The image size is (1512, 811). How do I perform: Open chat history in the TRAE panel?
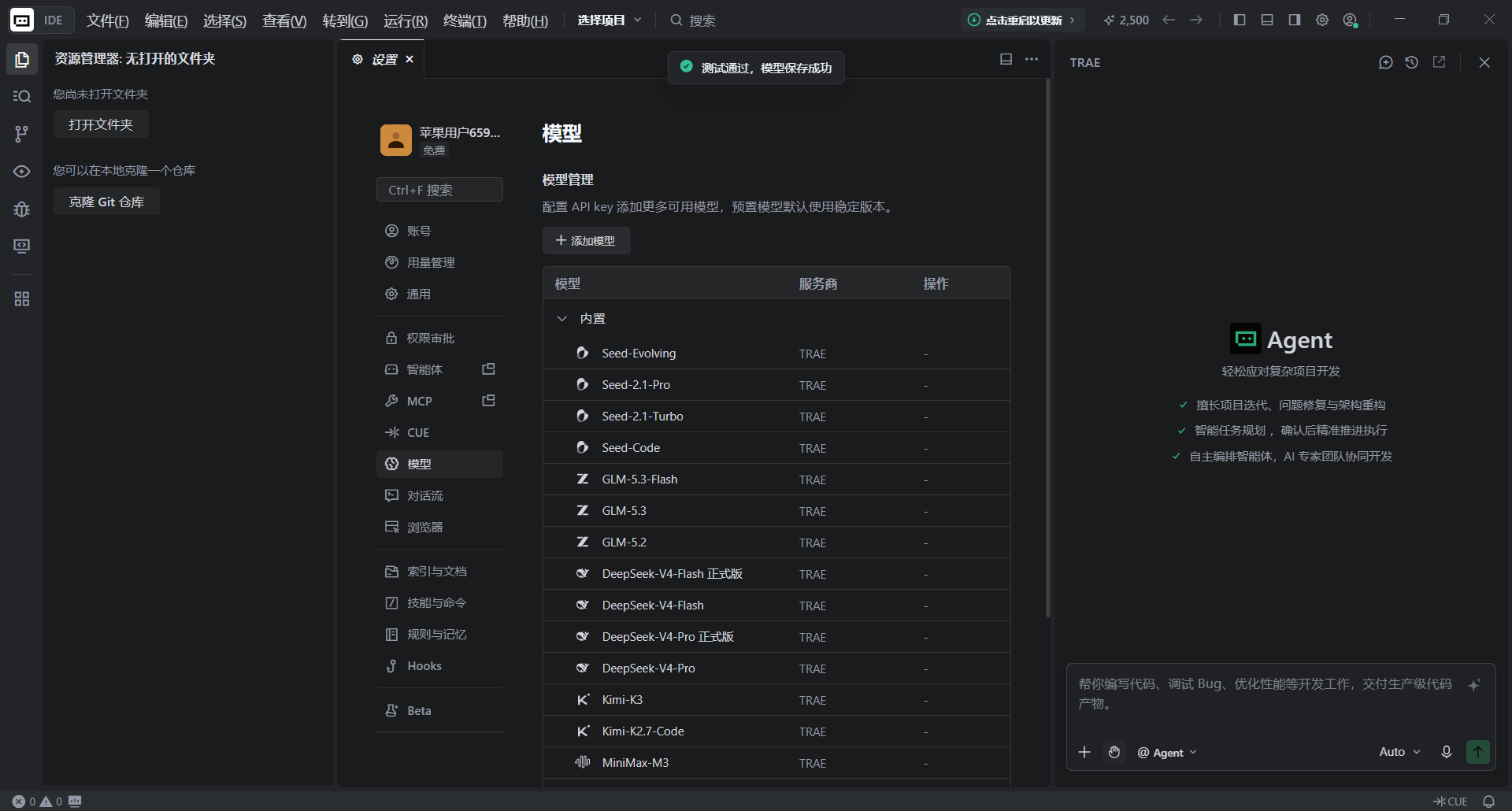[1412, 62]
